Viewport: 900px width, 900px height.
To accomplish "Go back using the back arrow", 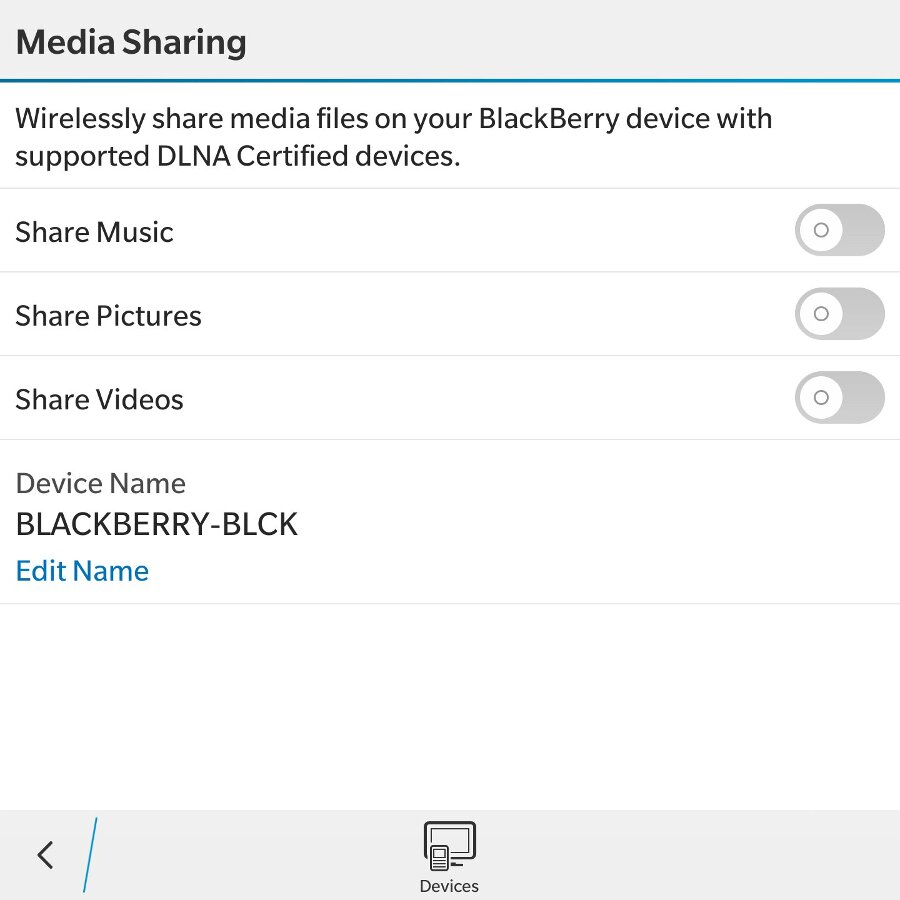I will [x=45, y=855].
